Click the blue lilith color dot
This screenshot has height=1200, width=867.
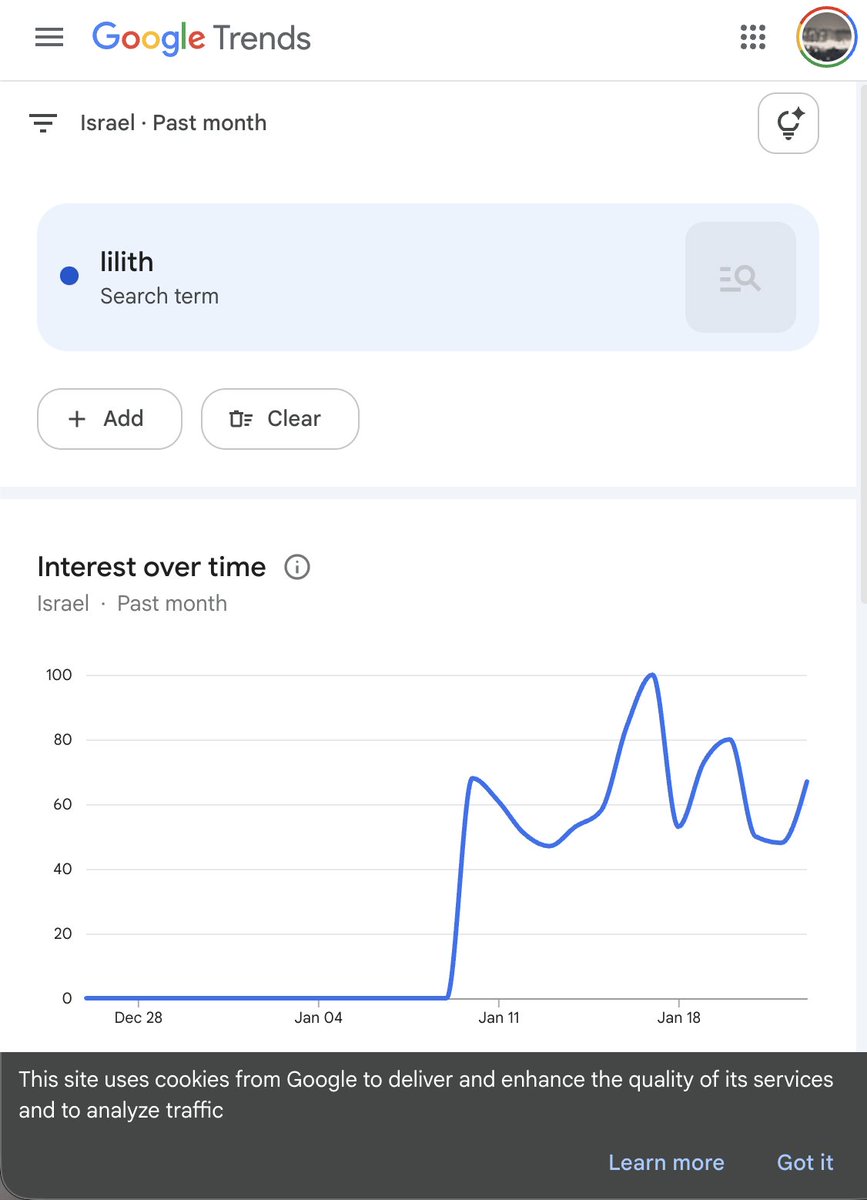69,277
